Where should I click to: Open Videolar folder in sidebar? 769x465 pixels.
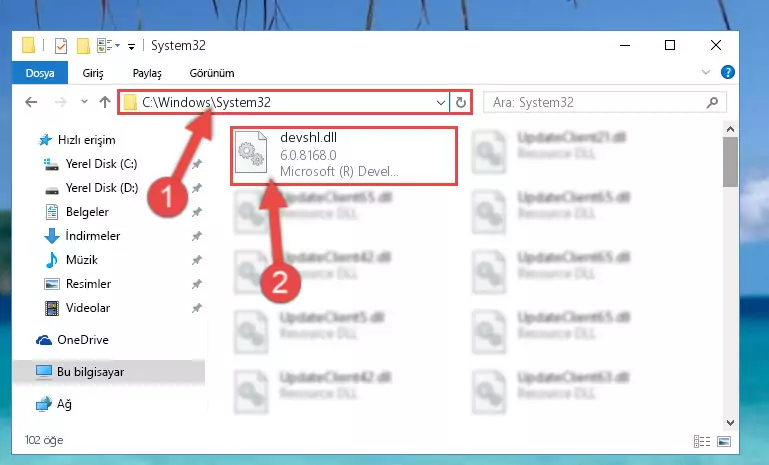[x=77, y=308]
